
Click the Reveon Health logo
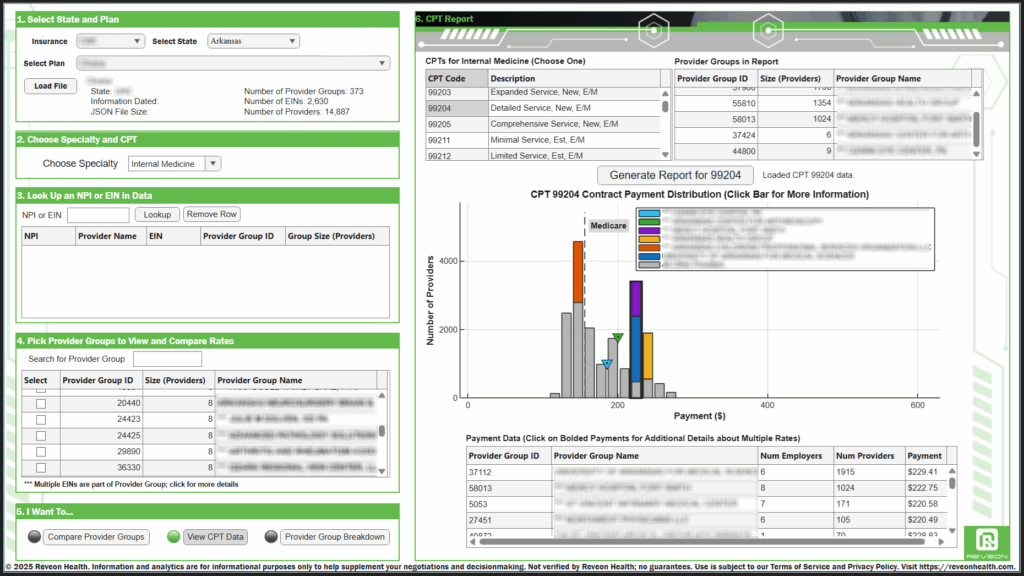pyautogui.click(x=986, y=540)
